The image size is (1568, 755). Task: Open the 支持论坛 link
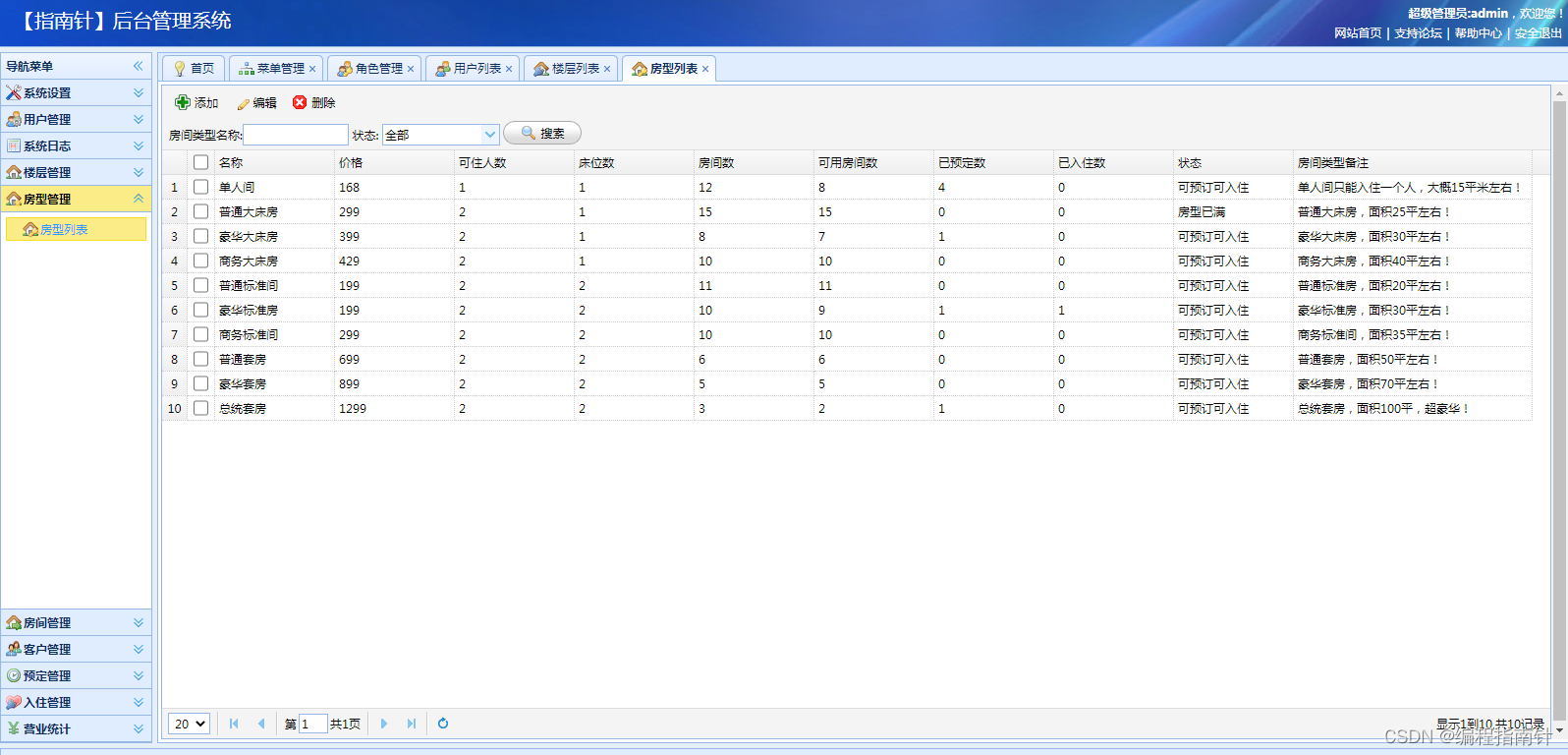click(1419, 33)
